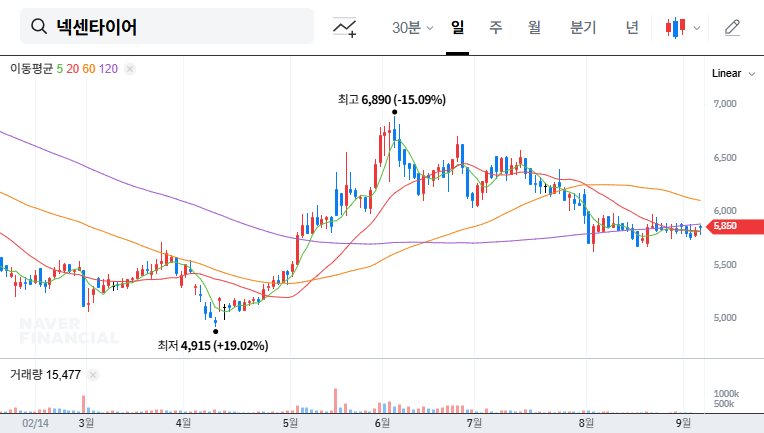Viewport: 764px width, 433px height.
Task: Click the 5월 date axis label
Action: (290, 423)
